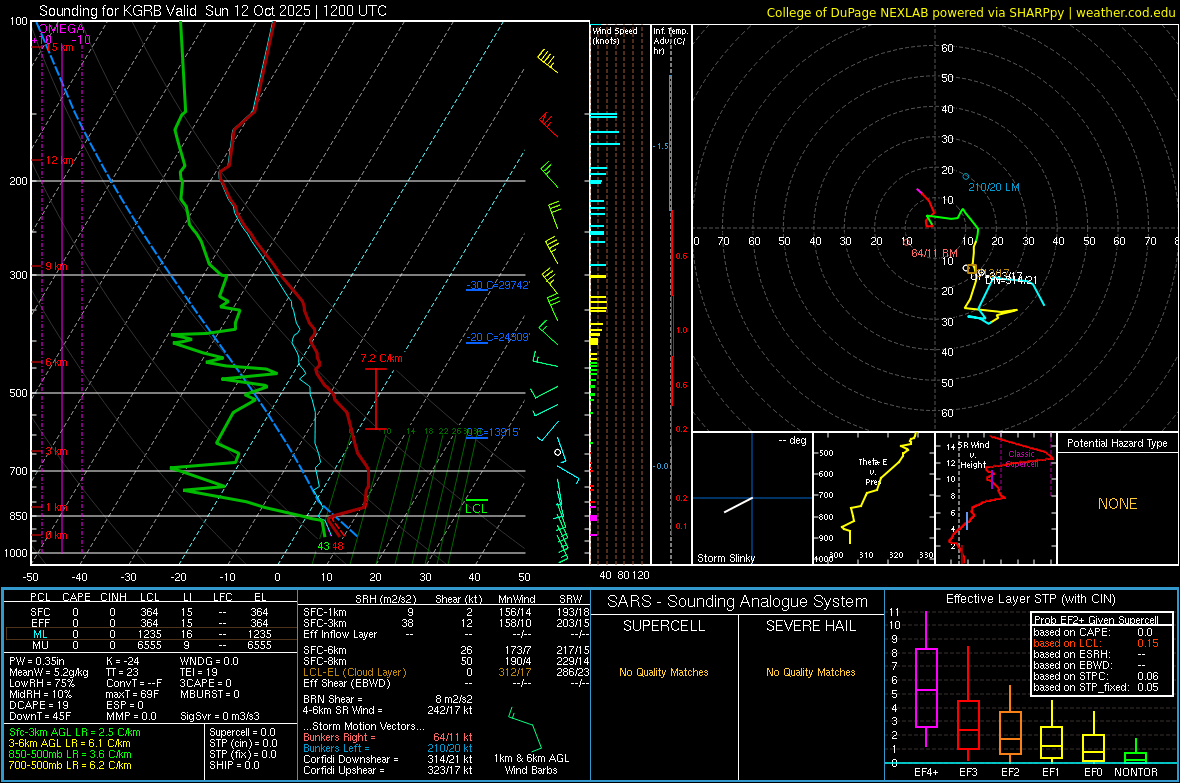Click the SR Wind v. Height label
Image resolution: width=1180 pixels, height=783 pixels.
click(x=973, y=455)
